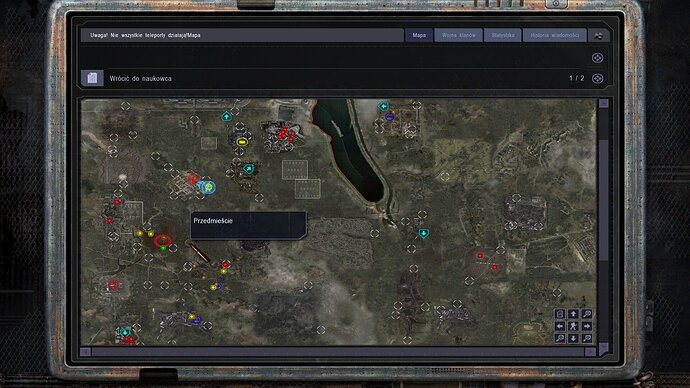
Task: Click the horizontal scrollbar track below the map
Action: (338, 352)
